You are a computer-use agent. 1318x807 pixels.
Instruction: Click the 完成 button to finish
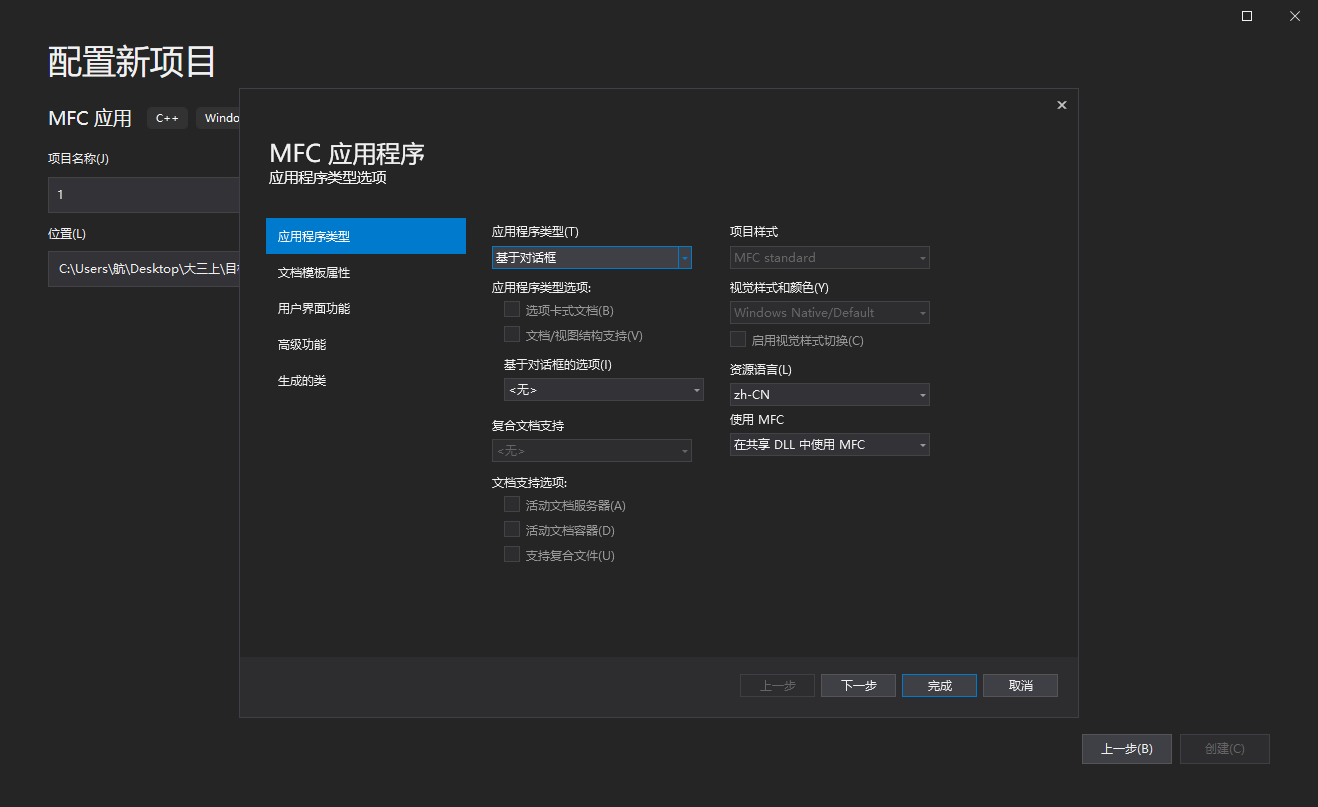[x=938, y=685]
